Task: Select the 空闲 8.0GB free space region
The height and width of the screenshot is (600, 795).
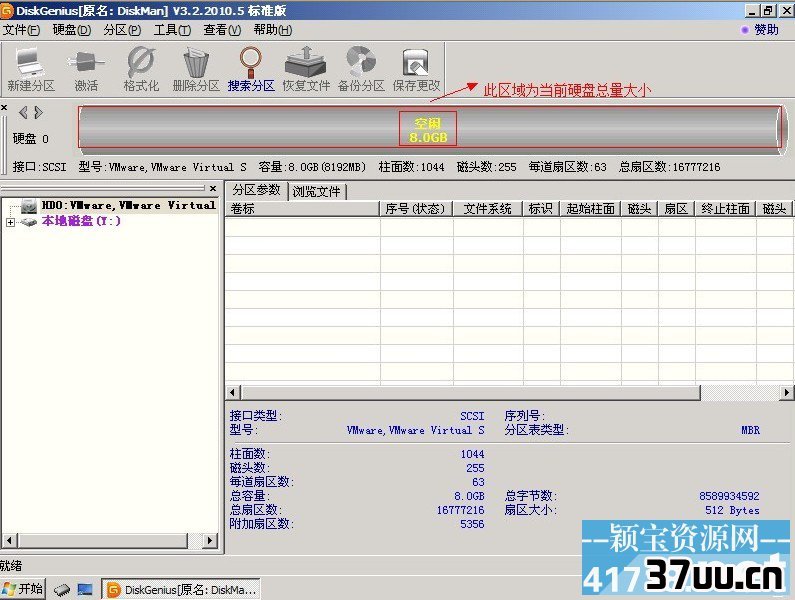Action: coord(428,130)
